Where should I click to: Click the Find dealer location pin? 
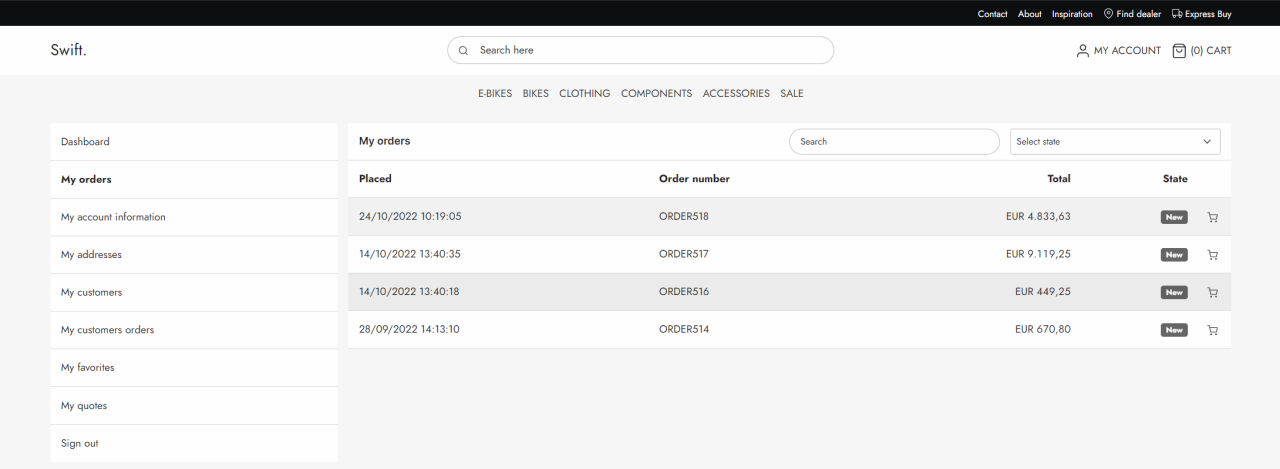pos(1108,14)
